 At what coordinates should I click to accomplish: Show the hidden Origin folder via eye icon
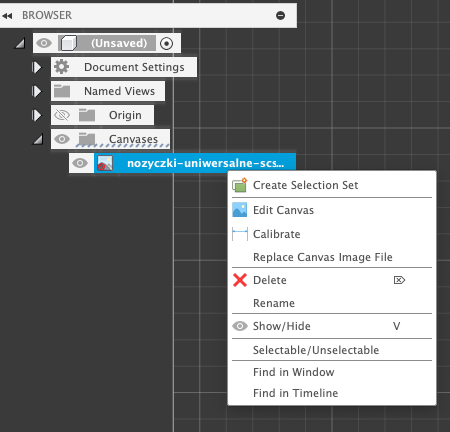click(62, 115)
